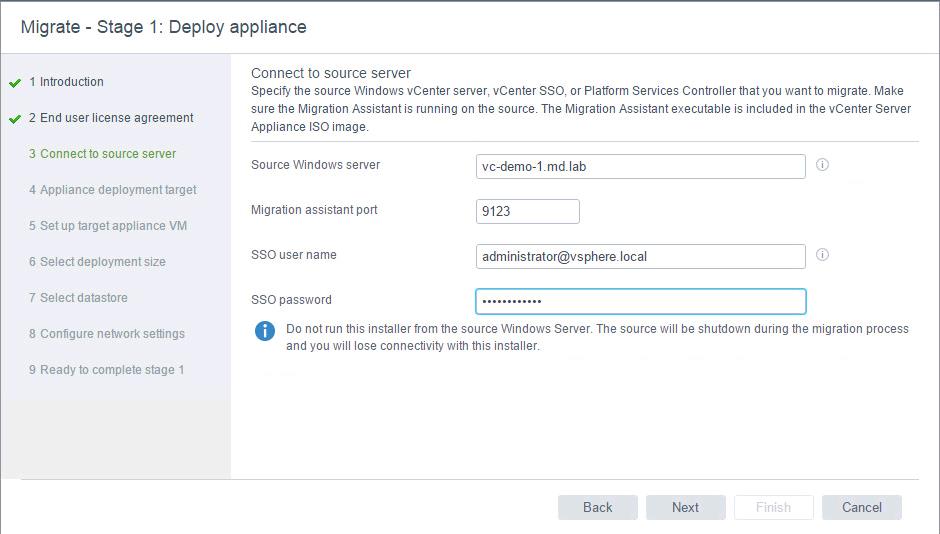
Task: Edit the Migration assistant port field
Action: pyautogui.click(x=528, y=212)
